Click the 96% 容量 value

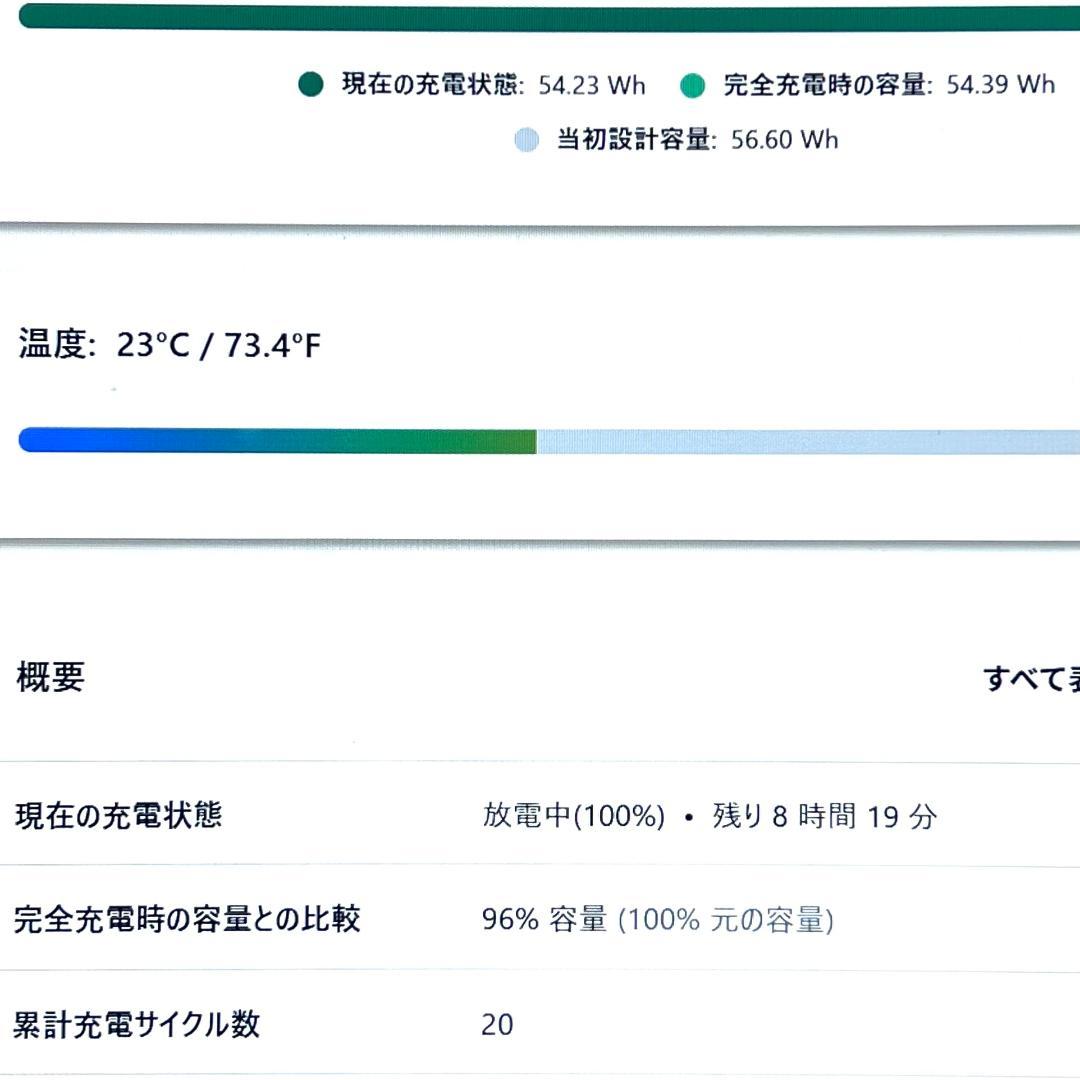click(x=544, y=920)
